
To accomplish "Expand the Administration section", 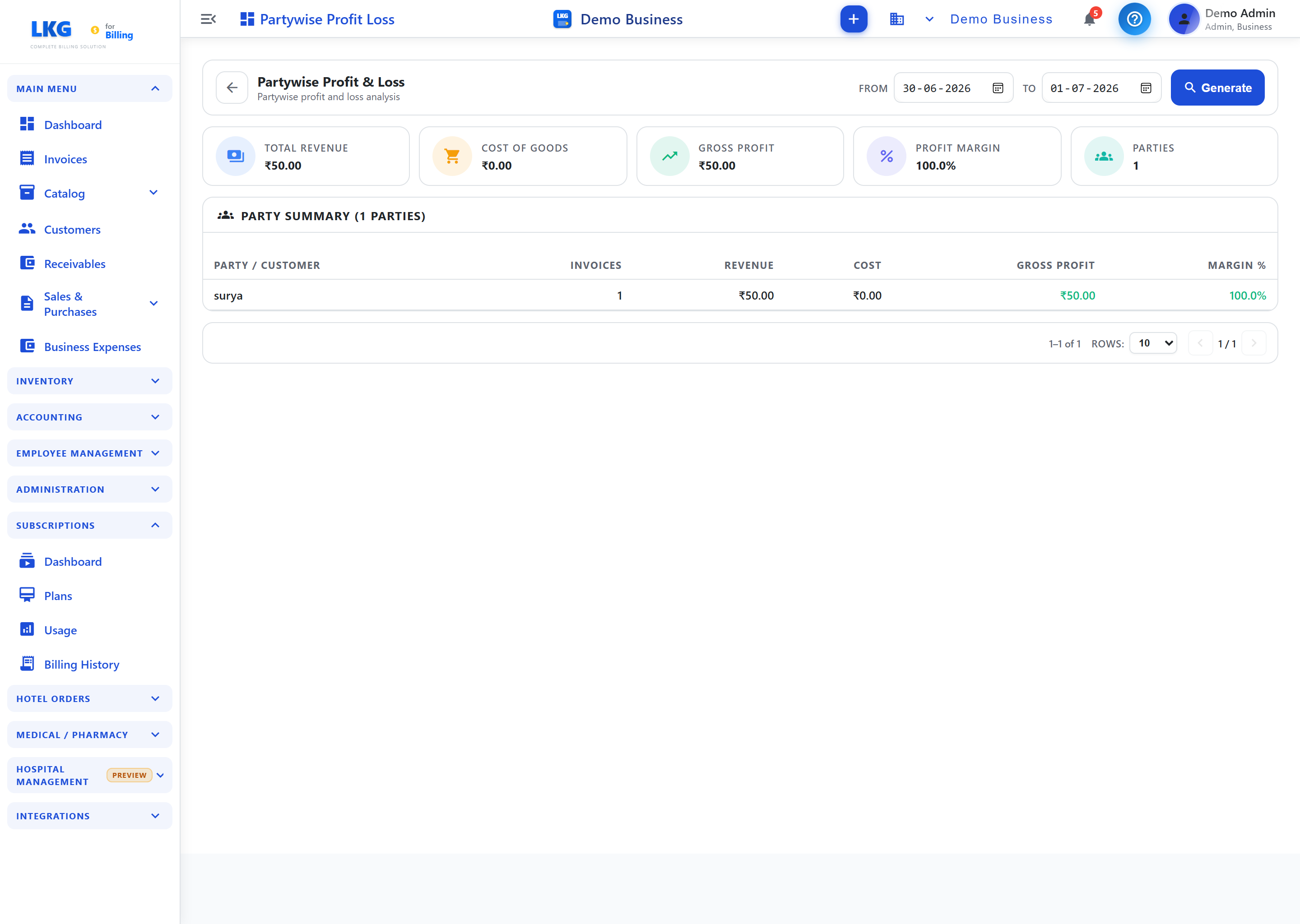I will click(x=89, y=490).
